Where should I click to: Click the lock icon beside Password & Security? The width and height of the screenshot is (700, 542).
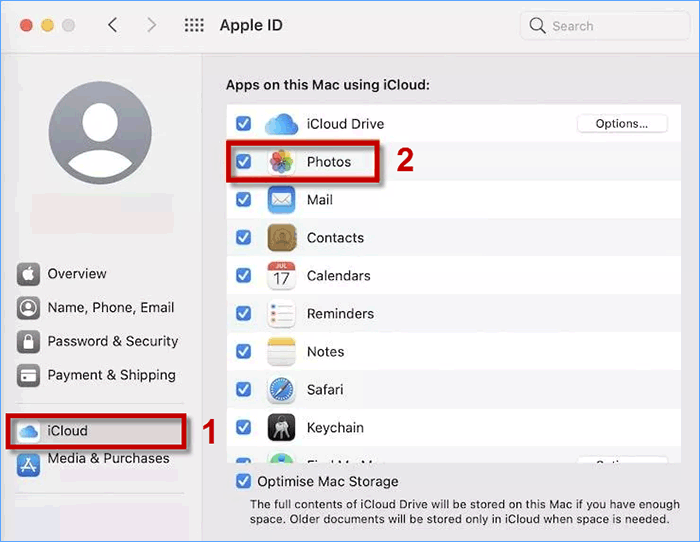tap(29, 342)
